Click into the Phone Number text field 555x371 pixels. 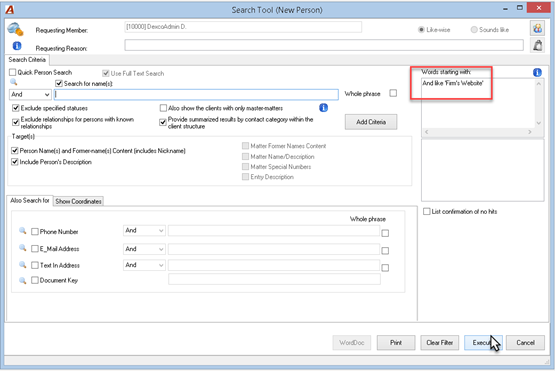[x=274, y=230]
